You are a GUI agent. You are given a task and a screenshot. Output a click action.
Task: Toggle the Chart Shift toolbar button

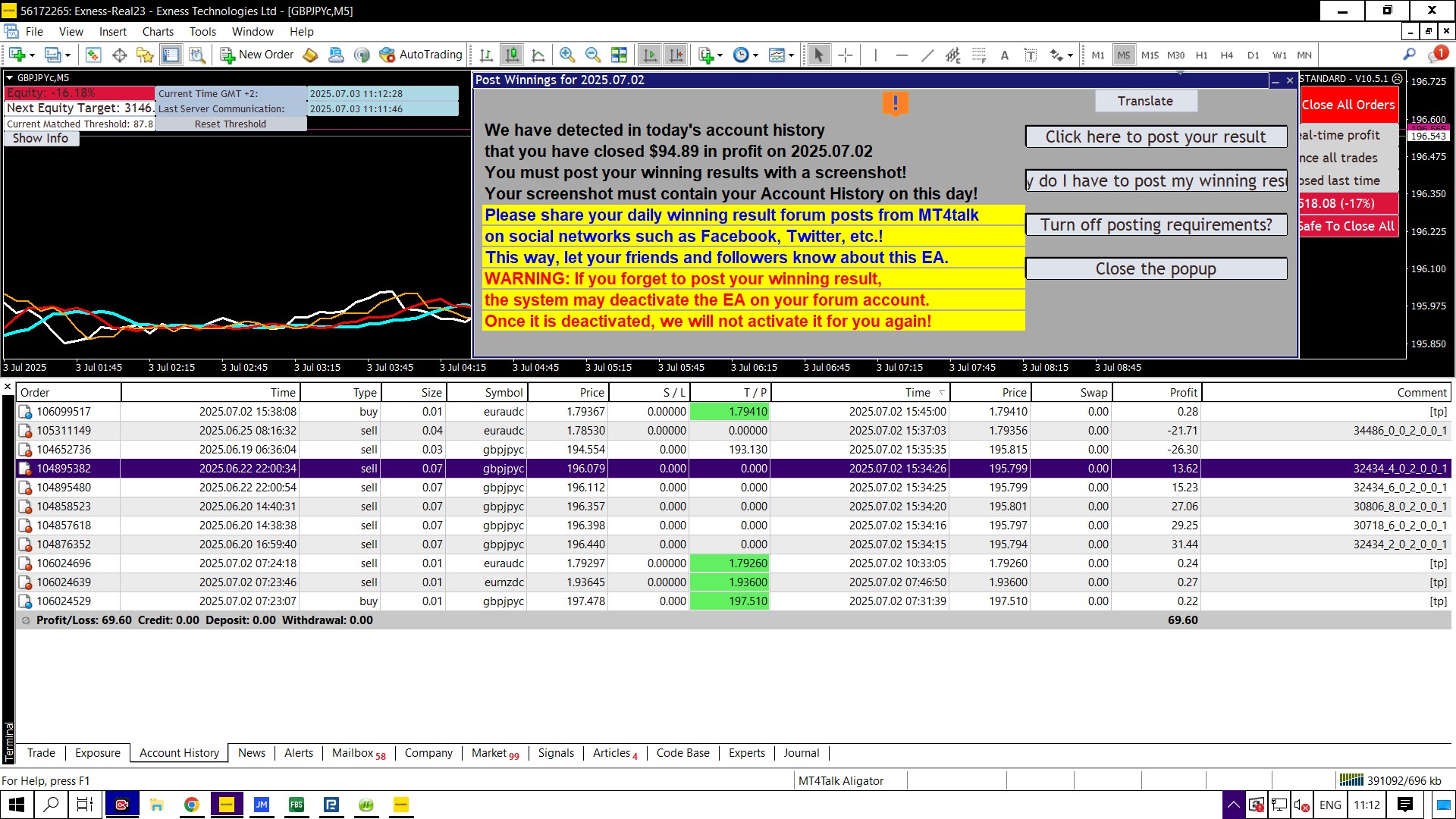point(675,55)
